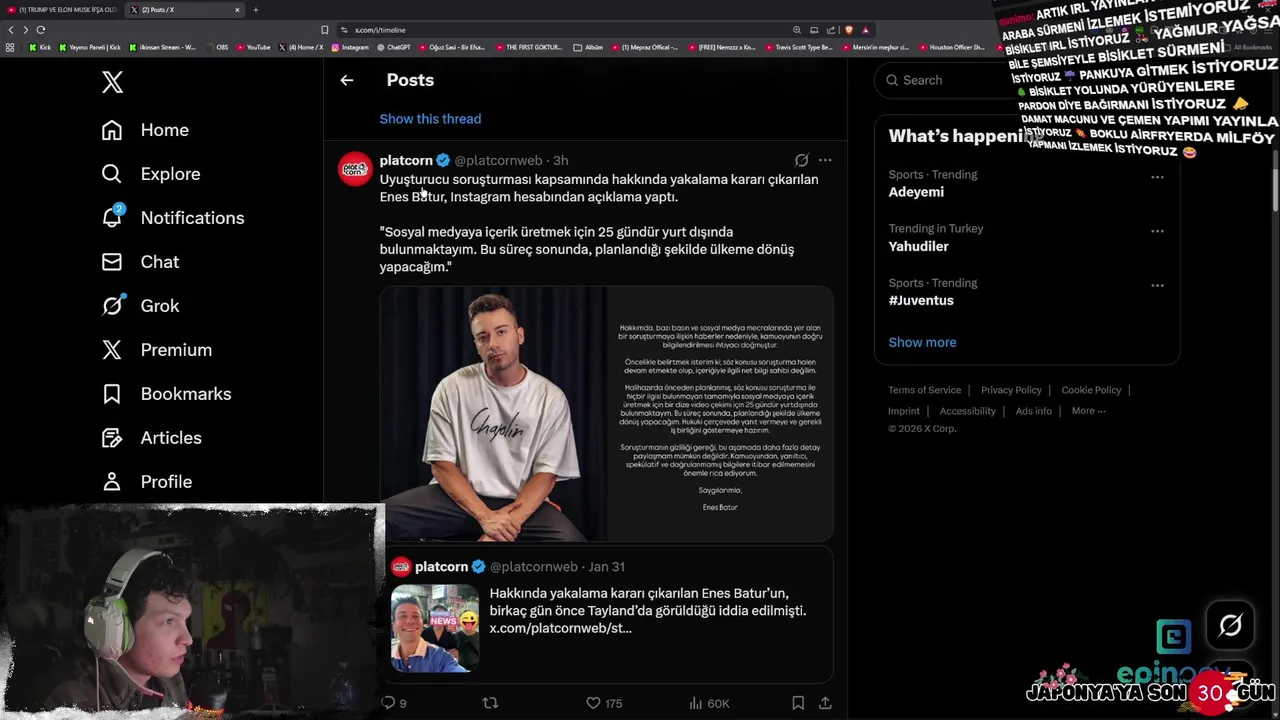The width and height of the screenshot is (1280, 720).
Task: Open the Terms of Service link
Action: click(x=924, y=390)
